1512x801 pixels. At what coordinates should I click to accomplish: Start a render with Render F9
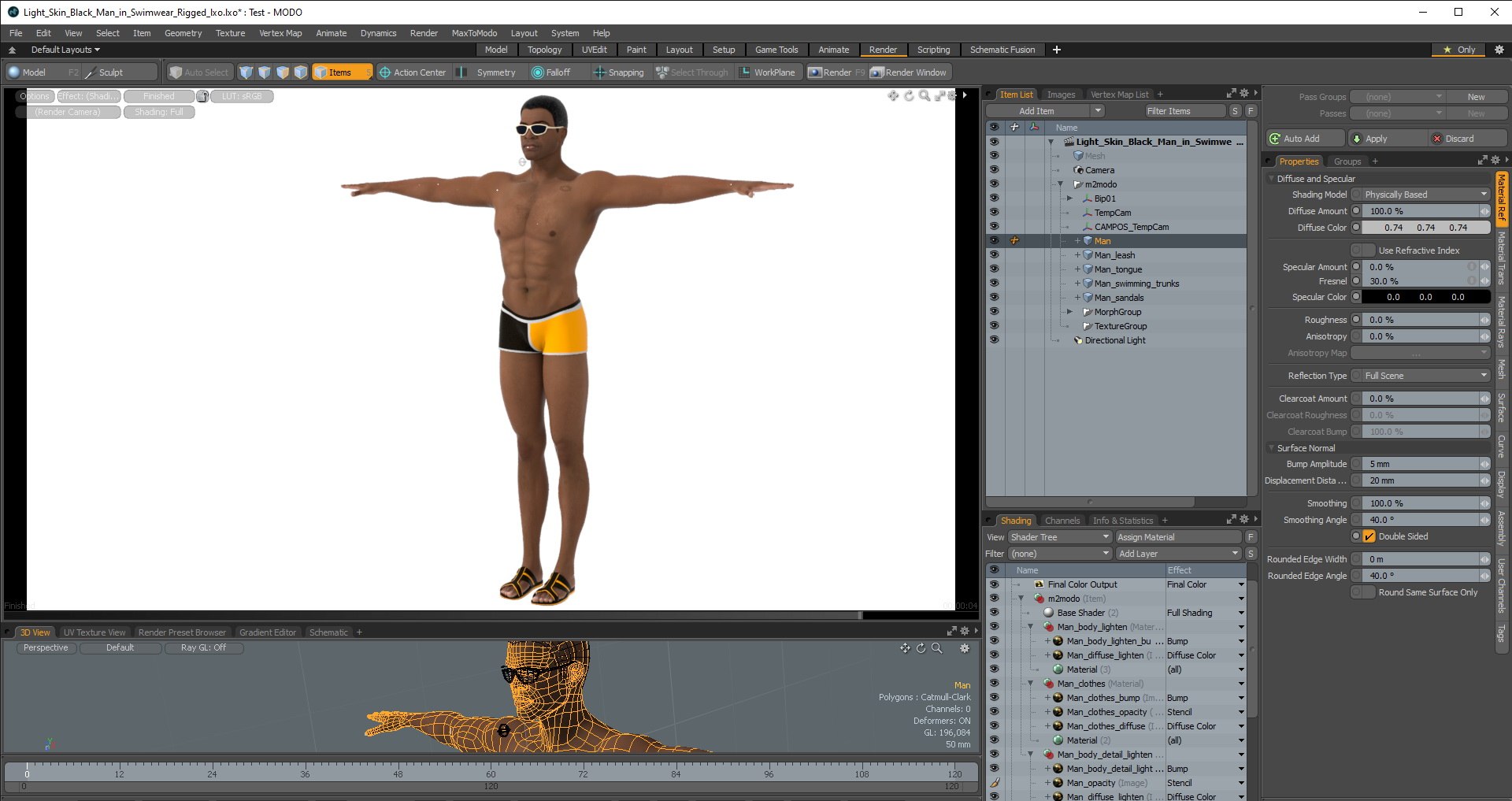pos(836,72)
